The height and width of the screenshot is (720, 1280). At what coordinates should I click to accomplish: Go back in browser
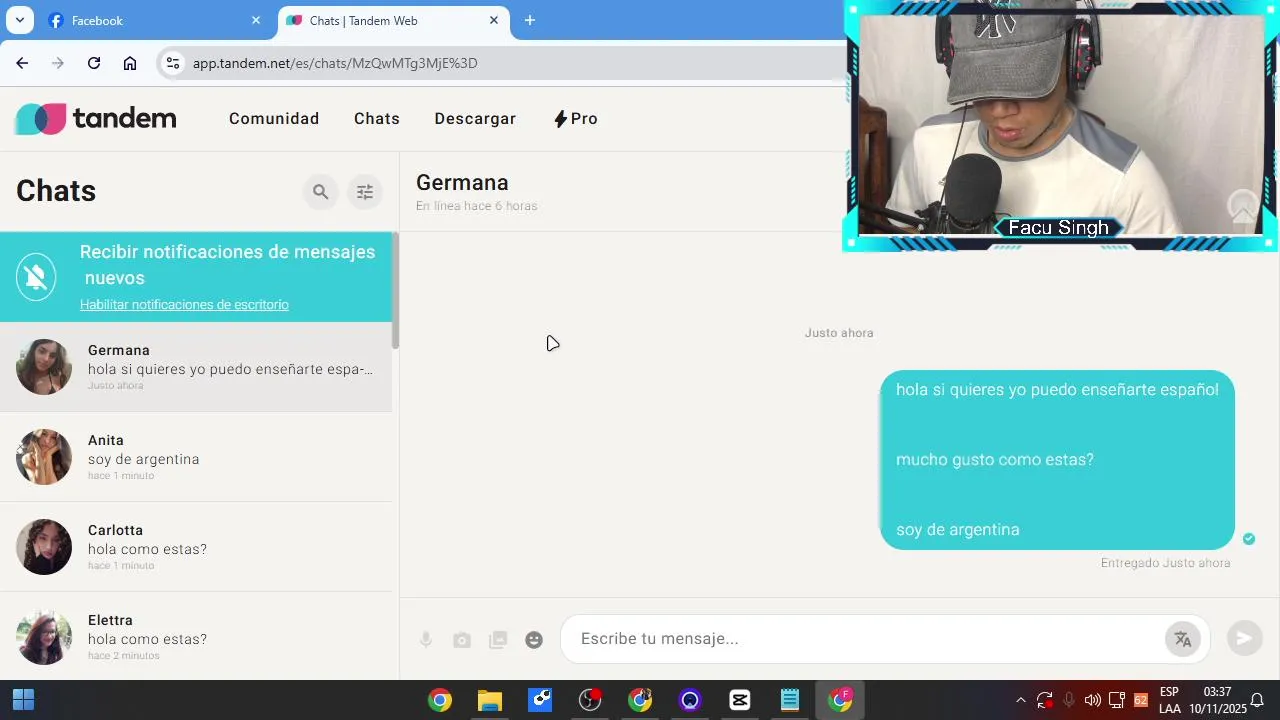pos(22,63)
